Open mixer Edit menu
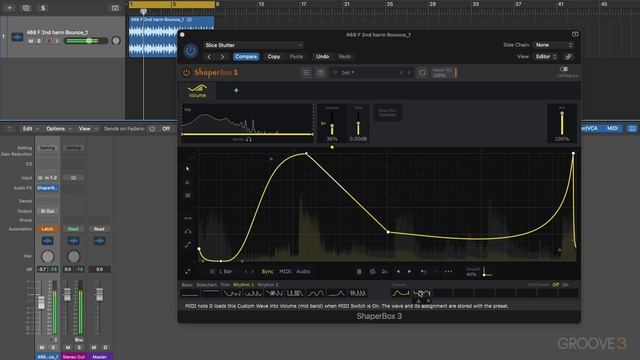Image resolution: width=640 pixels, height=360 pixels. click(x=30, y=129)
